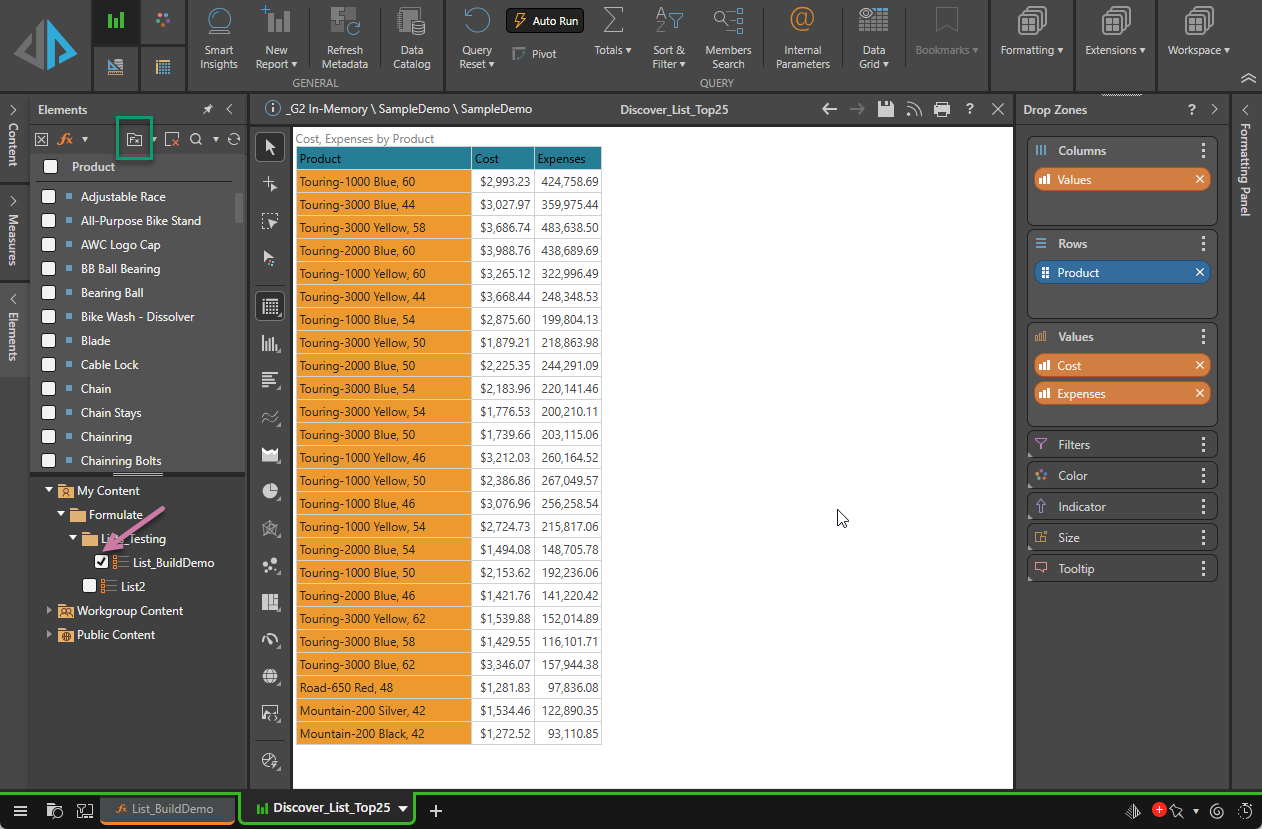Screen dimensions: 1262x829
Task: Add a new tab with the plus button
Action: point(436,810)
